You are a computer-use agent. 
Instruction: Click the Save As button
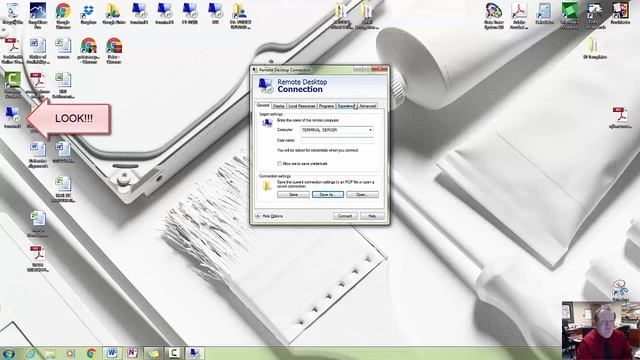[328, 195]
